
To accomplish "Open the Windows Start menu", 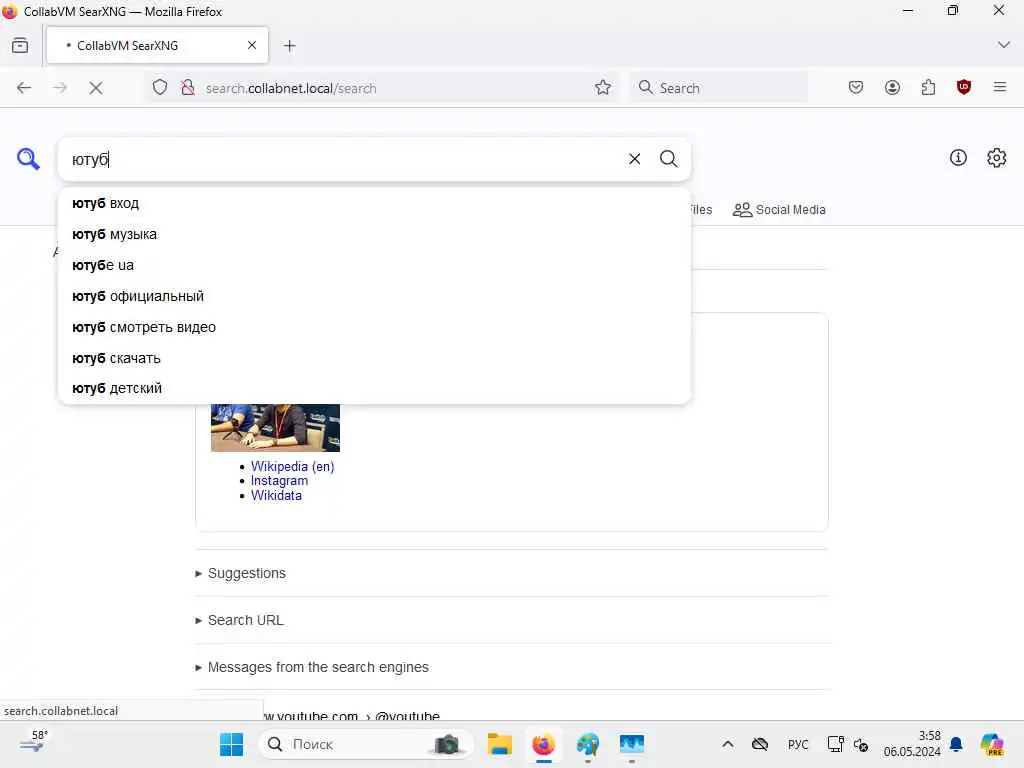I will pyautogui.click(x=231, y=744).
